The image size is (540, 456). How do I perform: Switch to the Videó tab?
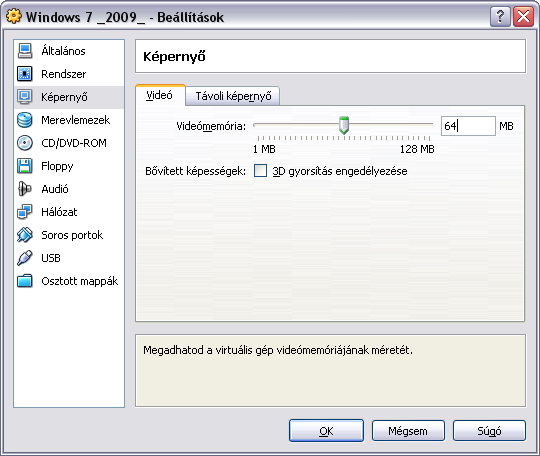point(160,95)
